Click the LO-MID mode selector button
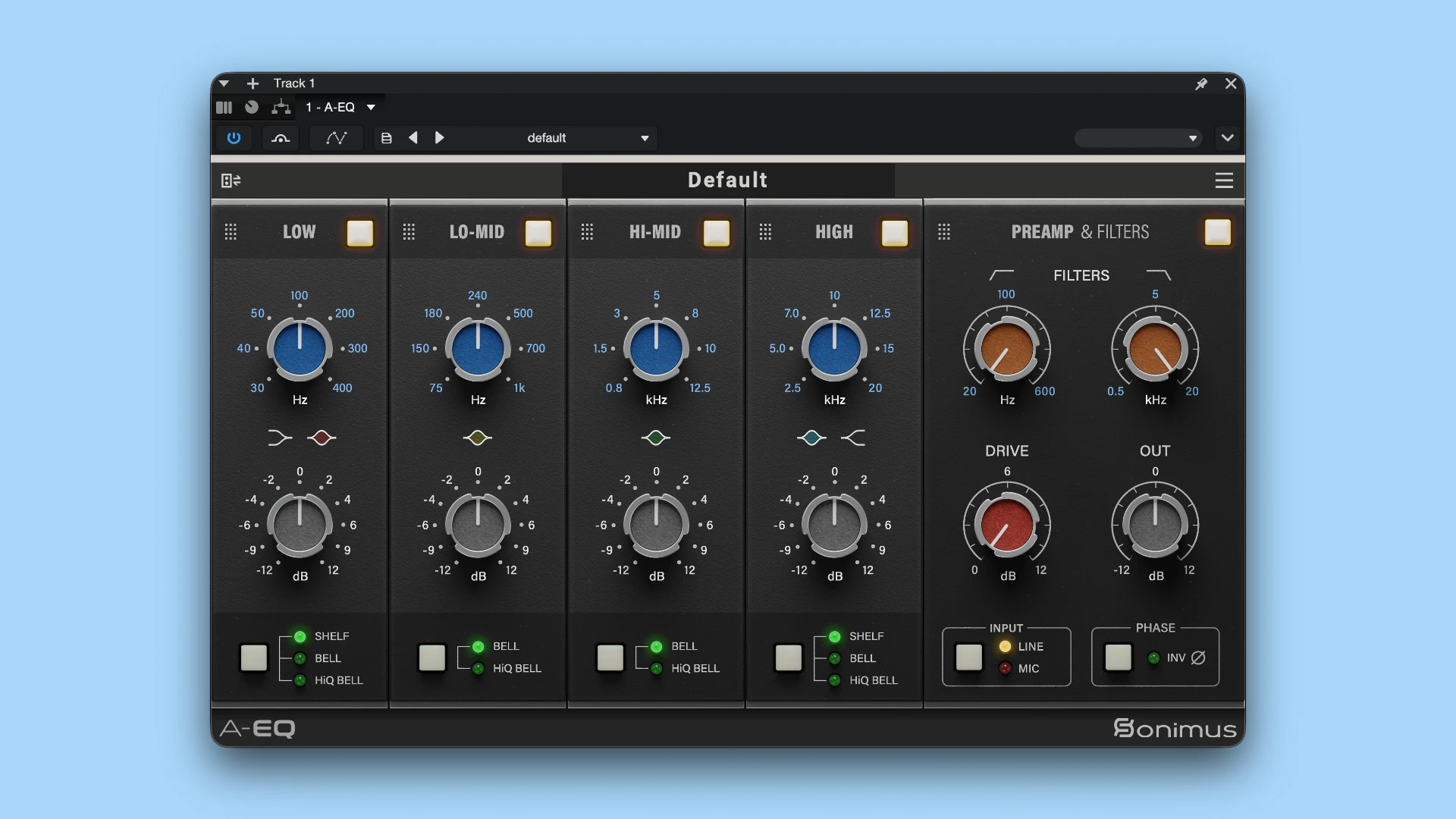Screen dimensions: 1456x819 pos(432,657)
